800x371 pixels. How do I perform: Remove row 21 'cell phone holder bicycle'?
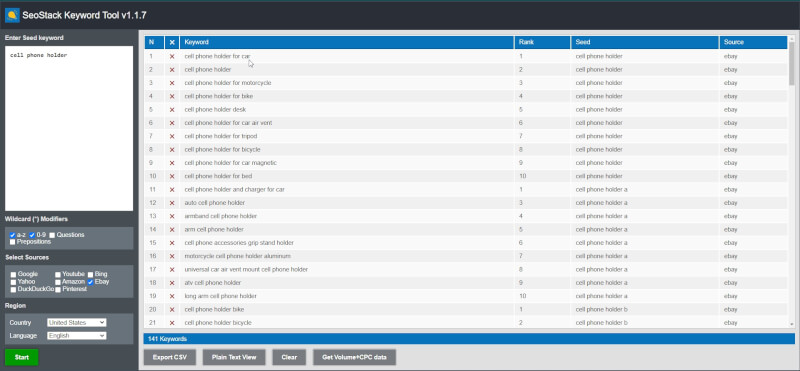(172, 323)
